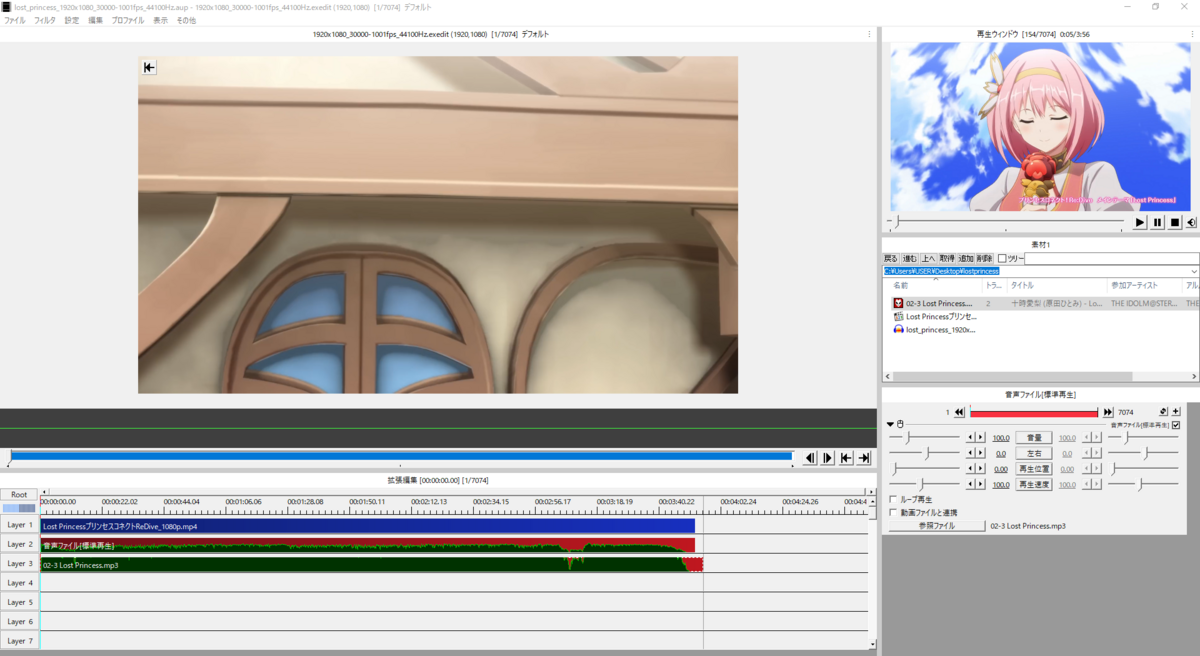The width and height of the screenshot is (1200, 656).
Task: Increase playback position (再生位置) with right arrow
Action: [x=980, y=469]
